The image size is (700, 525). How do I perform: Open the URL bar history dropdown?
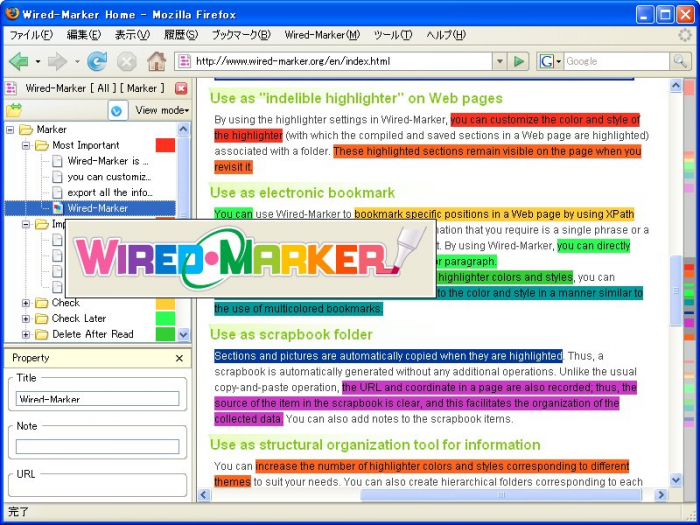pyautogui.click(x=500, y=61)
